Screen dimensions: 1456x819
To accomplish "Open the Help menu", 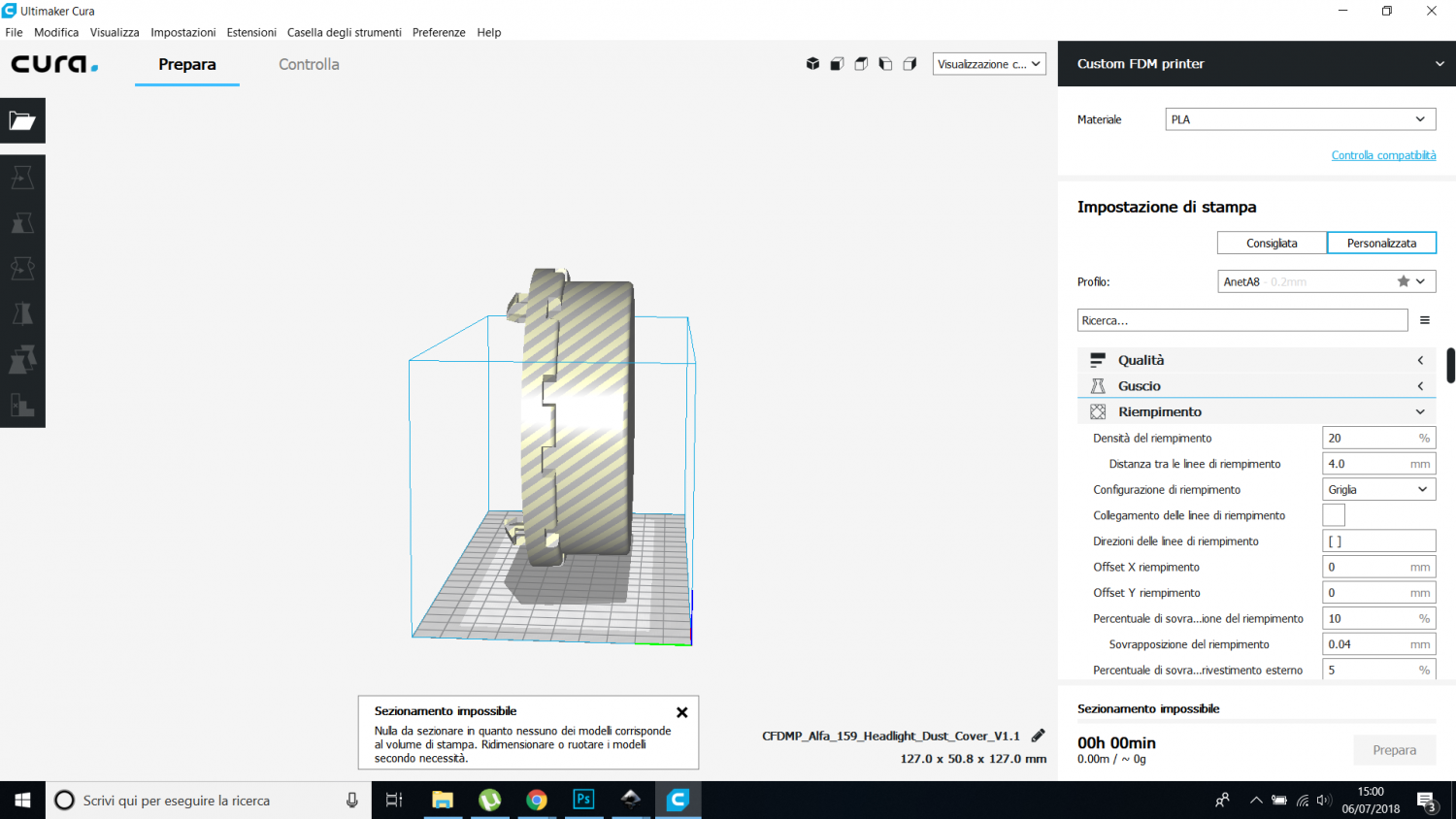I will pyautogui.click(x=489, y=32).
